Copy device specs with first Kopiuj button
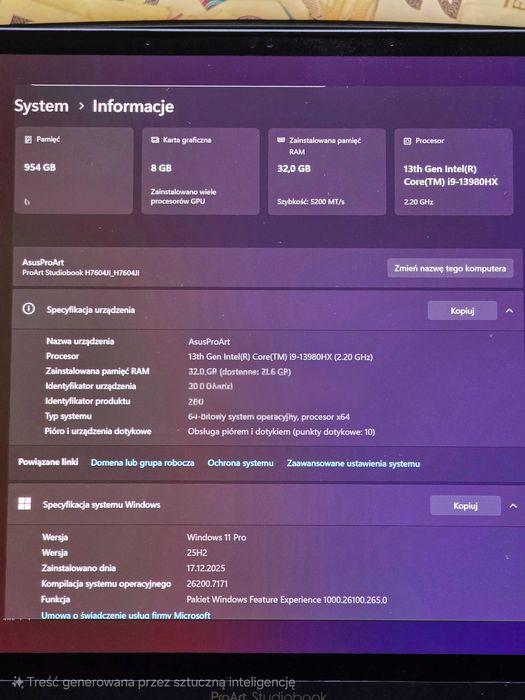 [x=462, y=311]
